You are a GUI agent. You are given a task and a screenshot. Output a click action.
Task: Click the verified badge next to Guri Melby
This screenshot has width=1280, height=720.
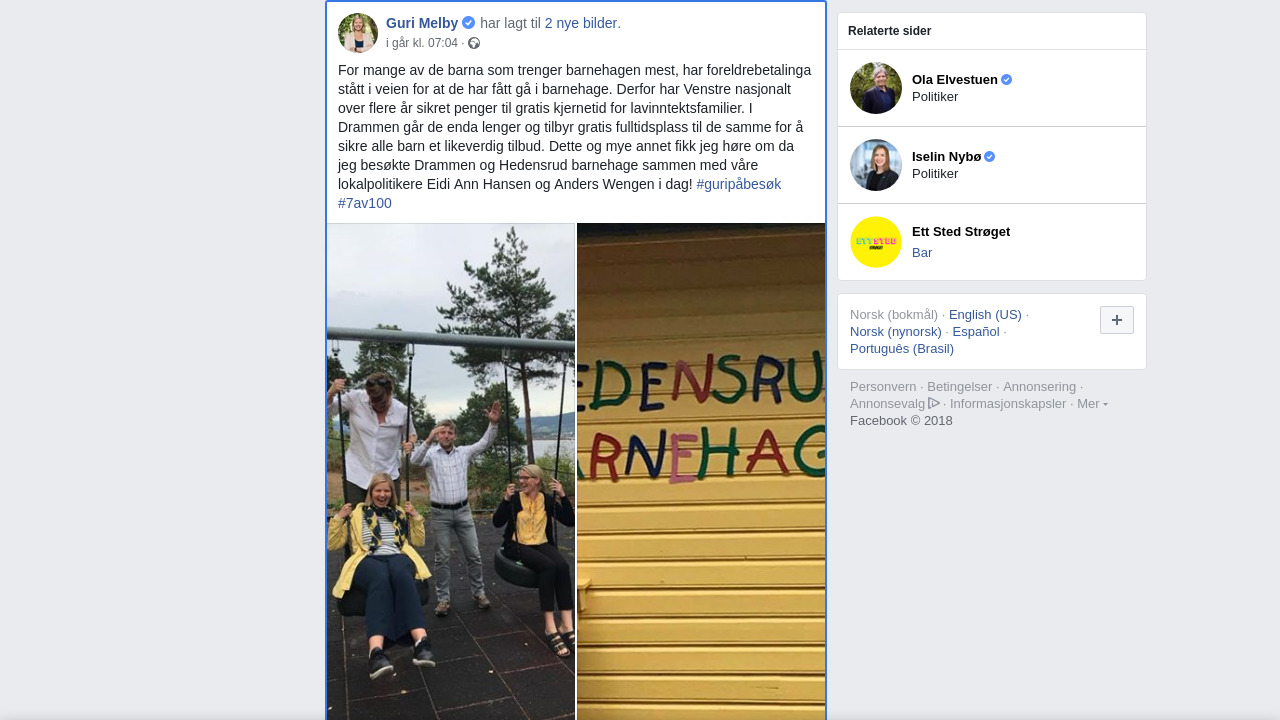pos(468,23)
